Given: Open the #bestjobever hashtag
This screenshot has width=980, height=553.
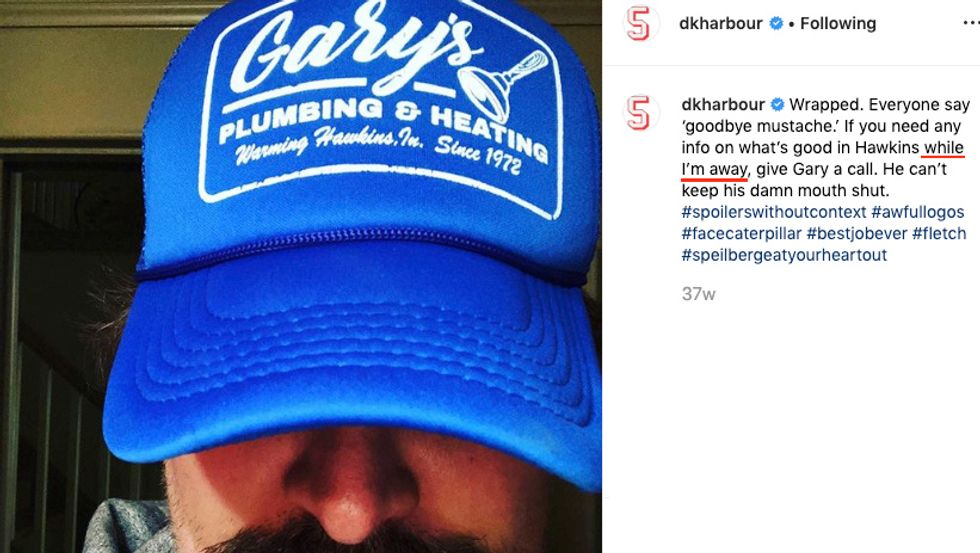Looking at the screenshot, I should (856, 234).
